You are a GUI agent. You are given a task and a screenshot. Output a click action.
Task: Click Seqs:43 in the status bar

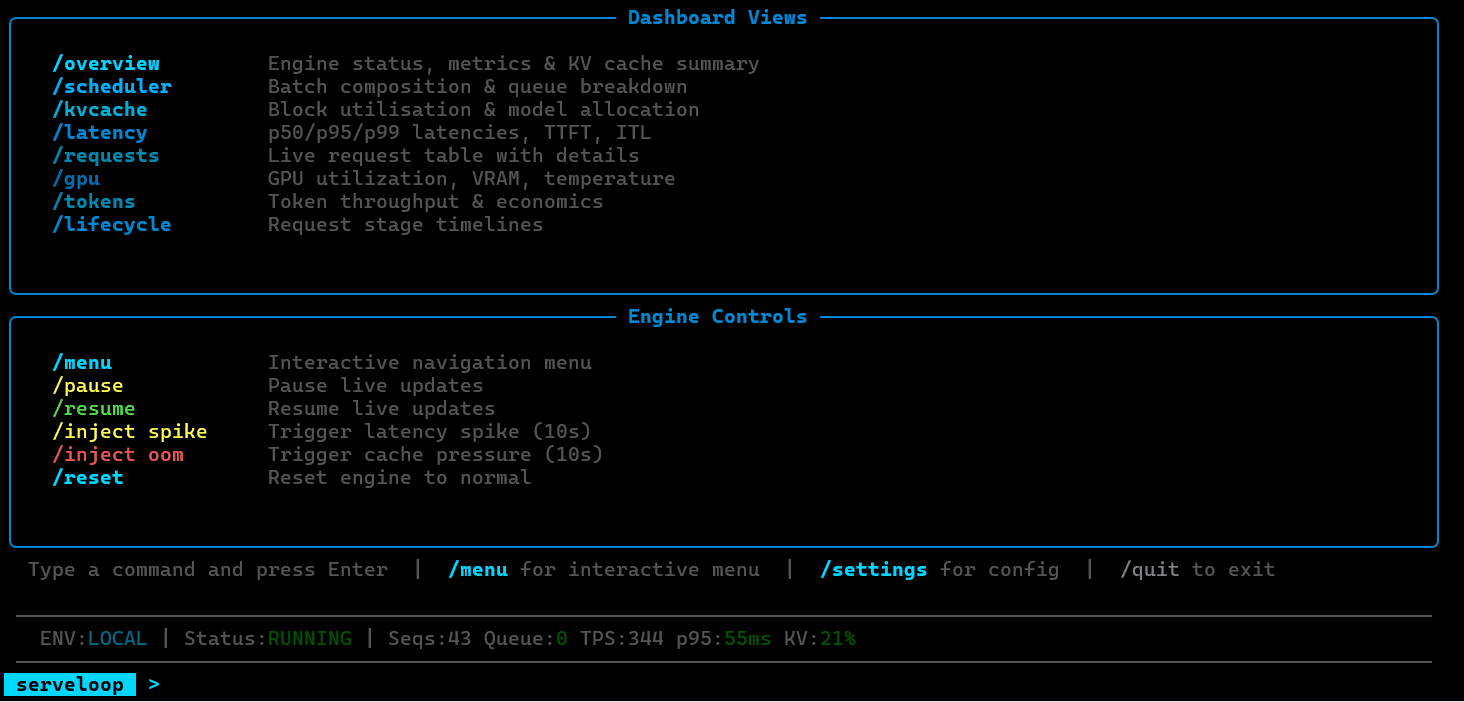(x=430, y=639)
